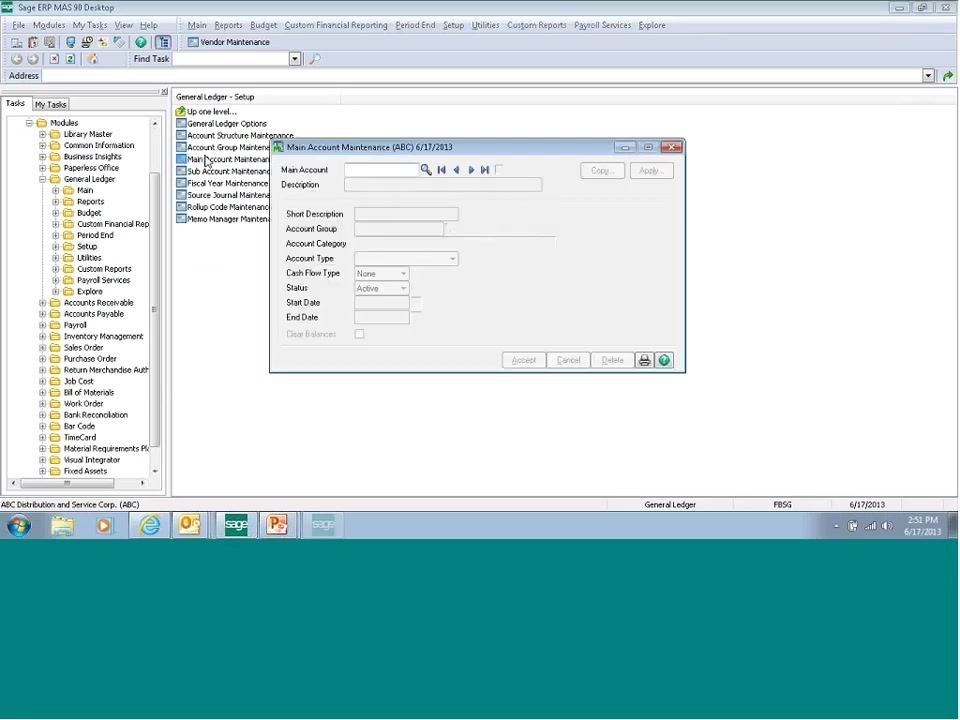Open the Modules menu

[49, 25]
